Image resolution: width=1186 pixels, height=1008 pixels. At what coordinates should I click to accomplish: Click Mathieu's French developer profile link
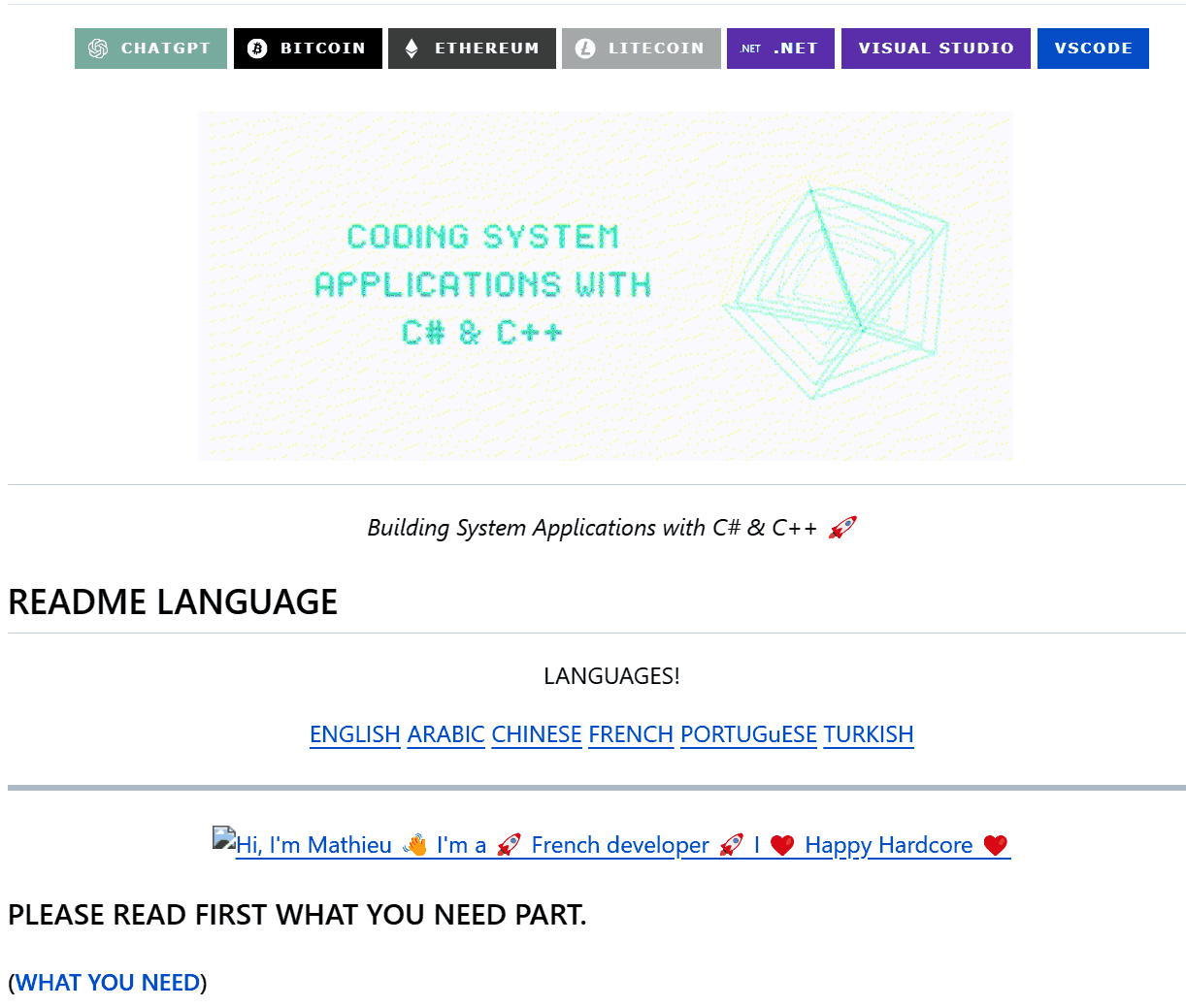tap(619, 844)
